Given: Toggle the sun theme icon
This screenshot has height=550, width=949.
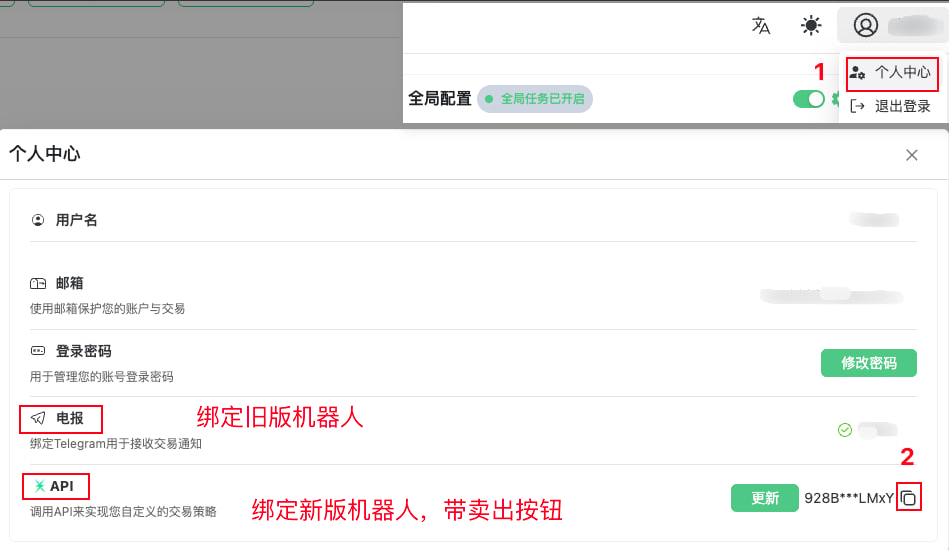Looking at the screenshot, I should [811, 26].
